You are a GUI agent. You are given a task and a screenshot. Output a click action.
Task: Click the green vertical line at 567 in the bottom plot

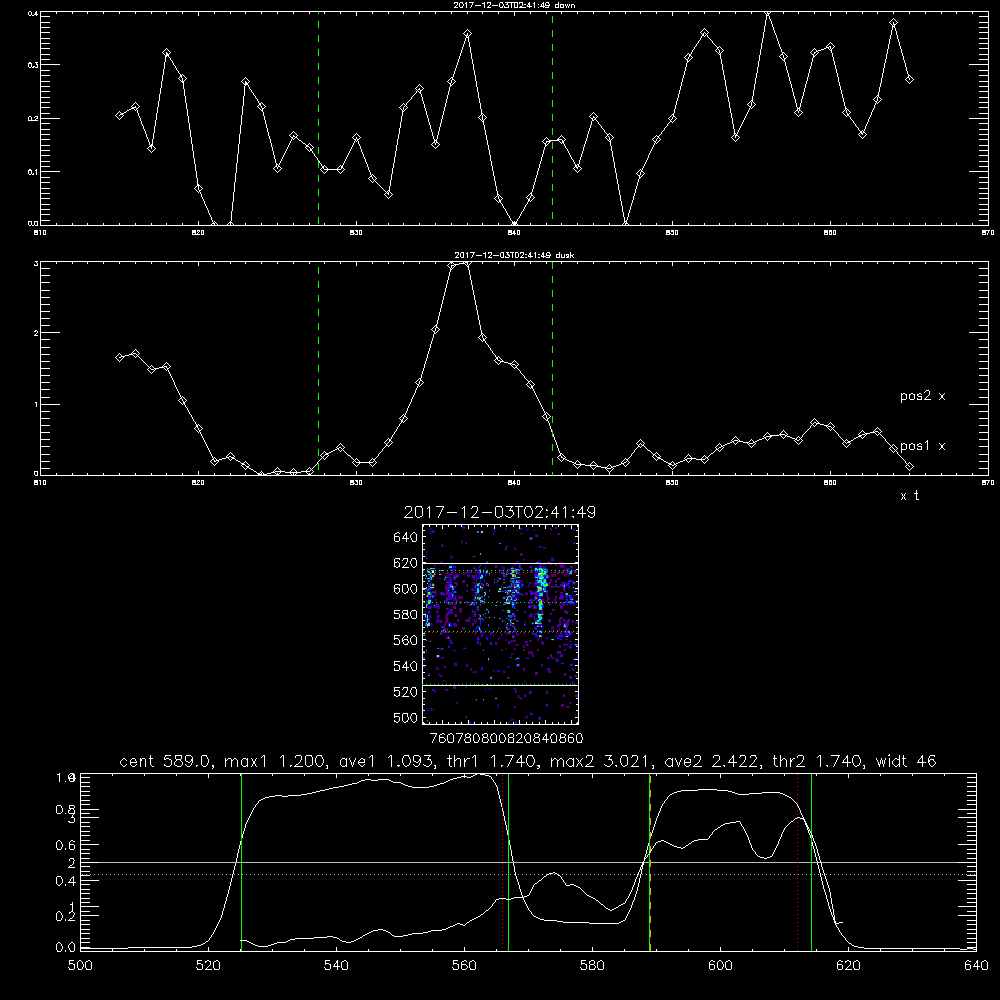click(x=508, y=862)
